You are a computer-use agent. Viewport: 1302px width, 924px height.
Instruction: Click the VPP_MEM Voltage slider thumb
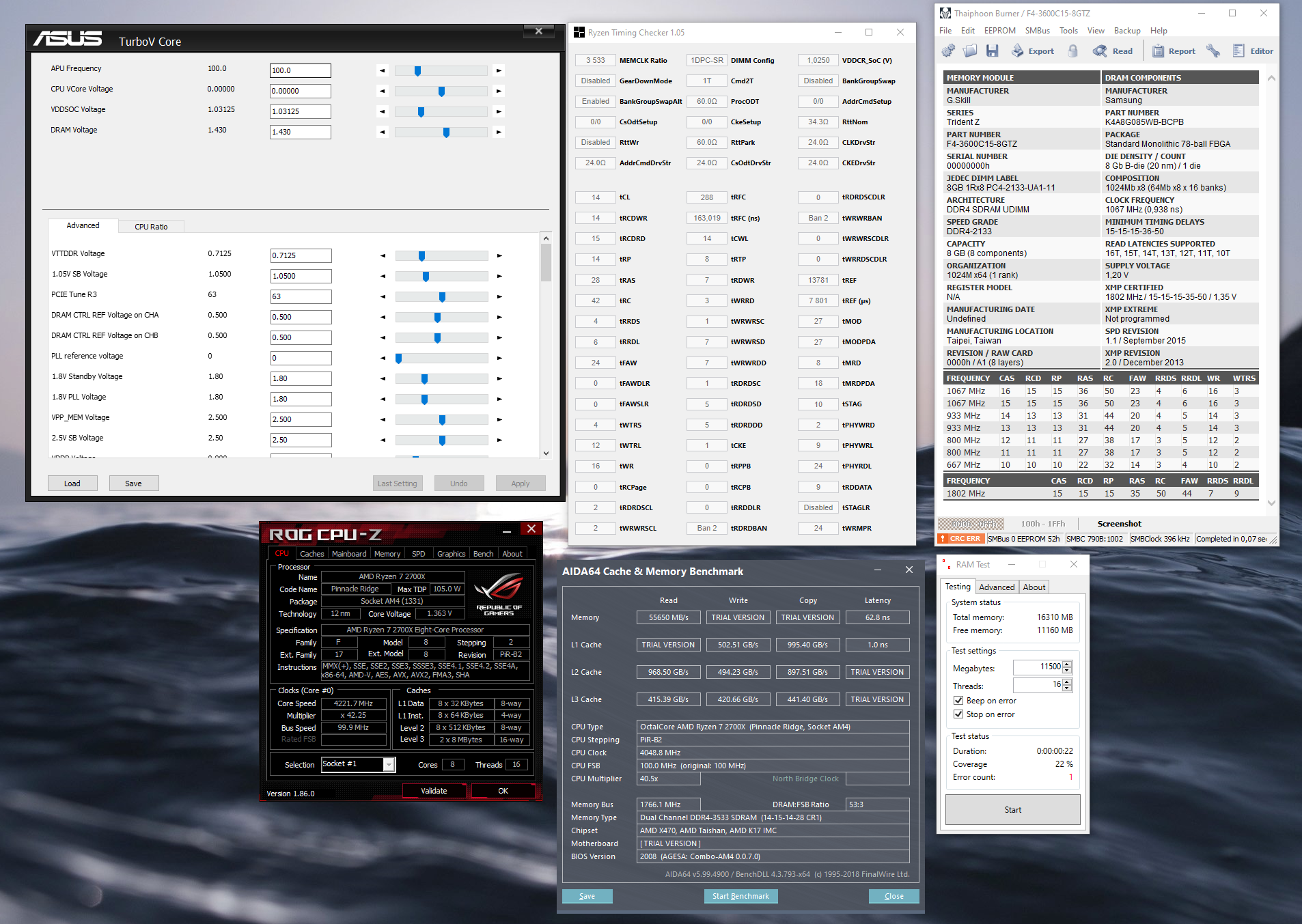point(442,420)
